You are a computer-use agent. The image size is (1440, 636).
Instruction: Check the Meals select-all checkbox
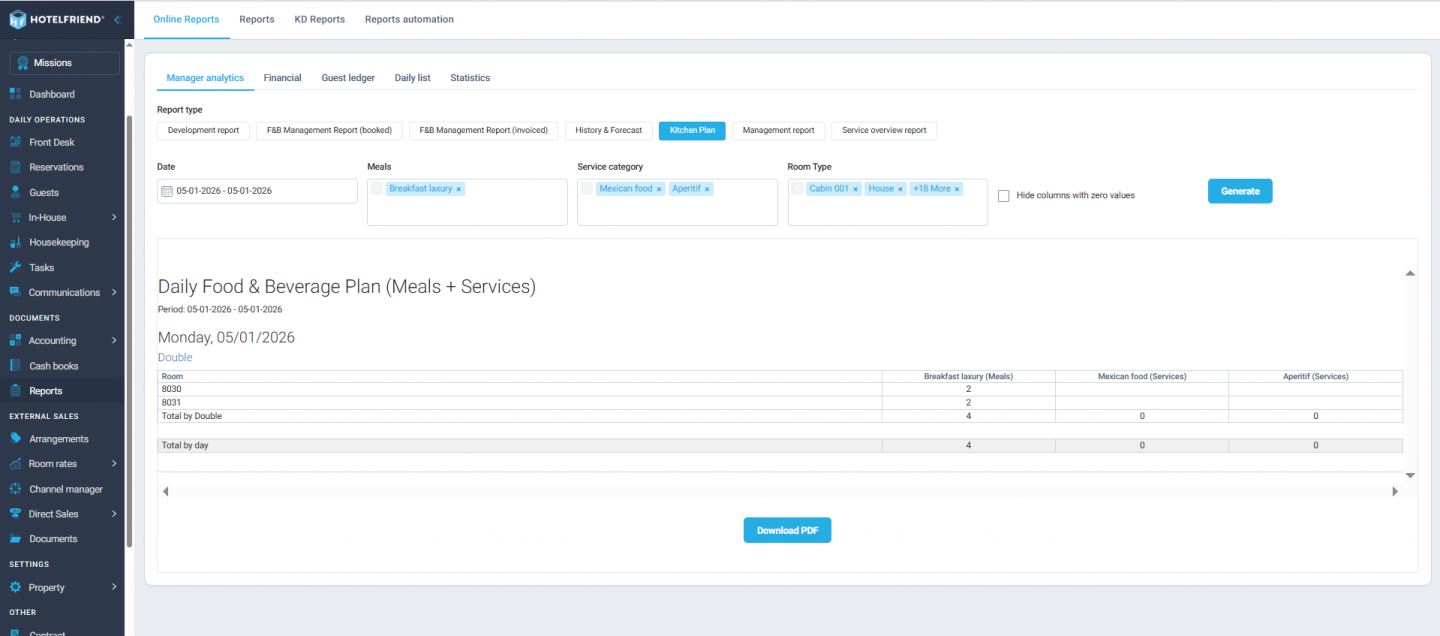tap(377, 187)
